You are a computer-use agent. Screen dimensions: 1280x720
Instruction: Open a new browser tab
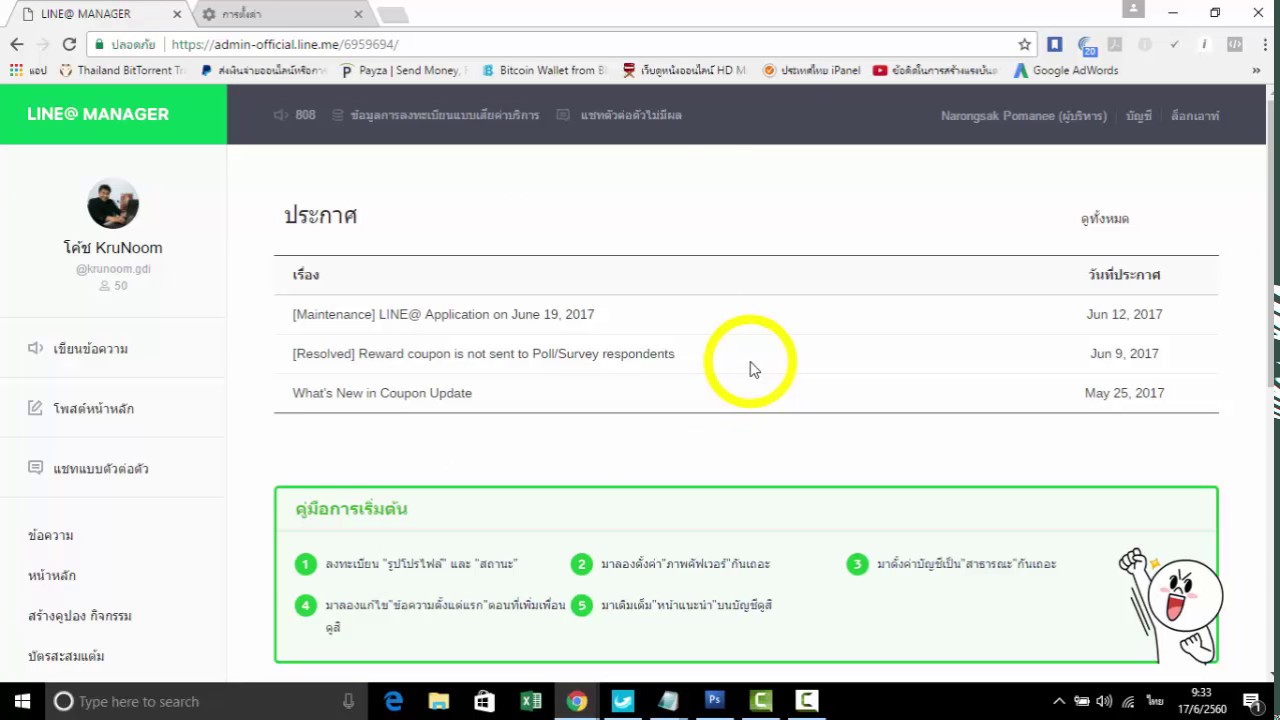coord(393,14)
